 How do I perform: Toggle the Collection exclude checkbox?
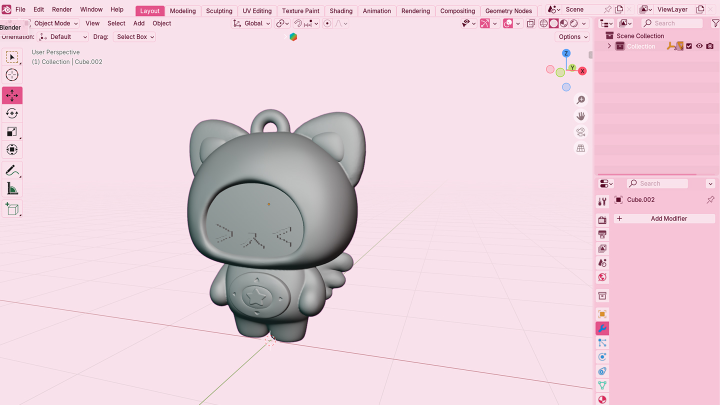pos(689,46)
